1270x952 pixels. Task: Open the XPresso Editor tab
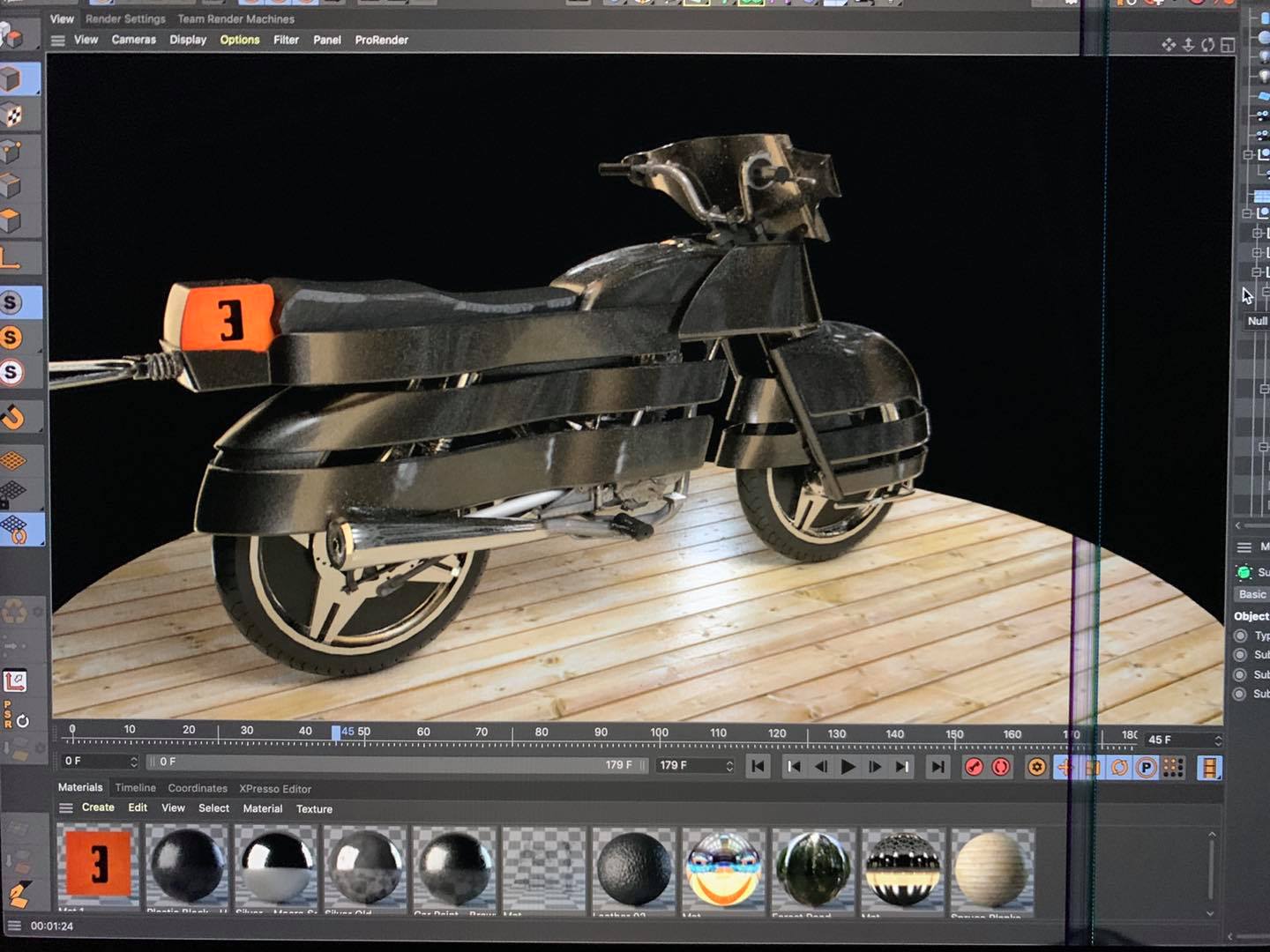[x=275, y=789]
